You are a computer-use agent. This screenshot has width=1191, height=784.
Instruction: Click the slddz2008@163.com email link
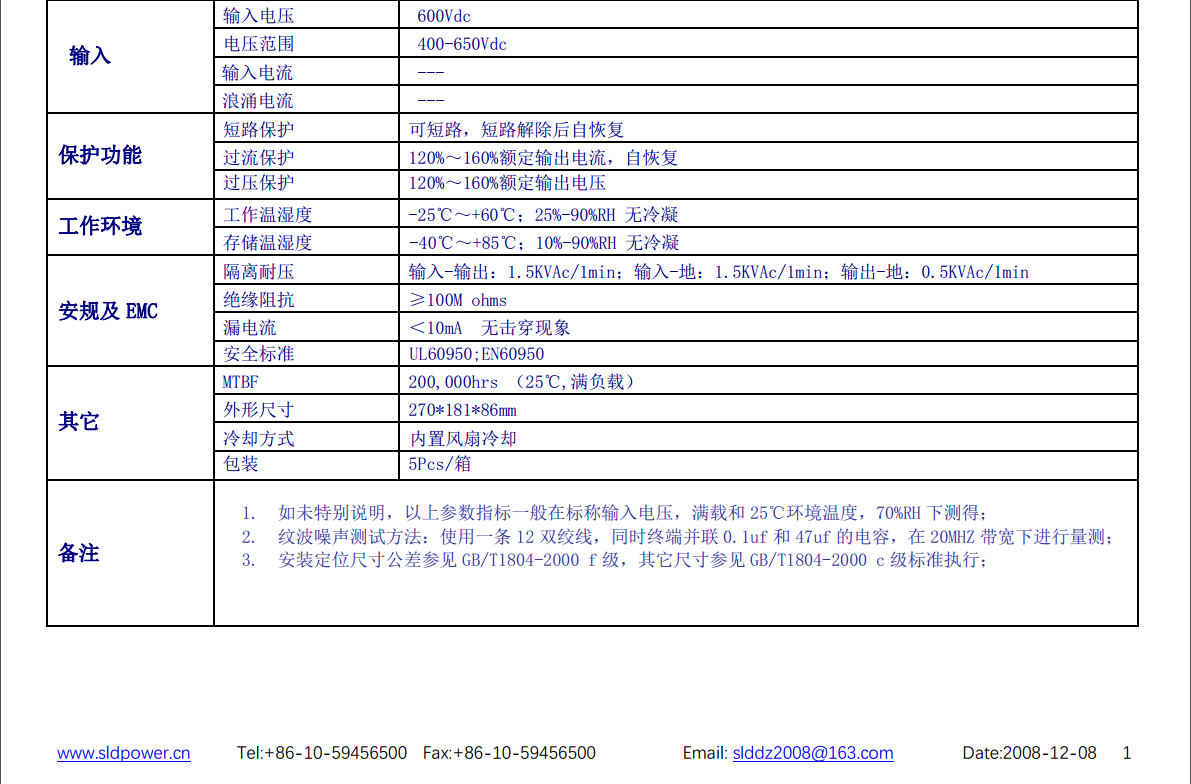click(x=812, y=753)
